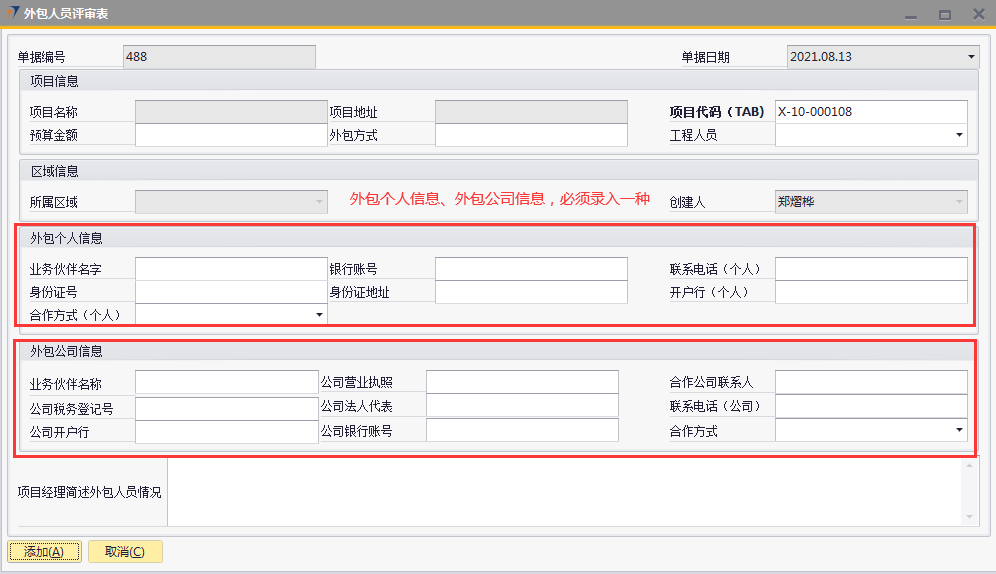The image size is (996, 574).
Task: Expand the 工程人员 dropdown
Action: tap(959, 135)
